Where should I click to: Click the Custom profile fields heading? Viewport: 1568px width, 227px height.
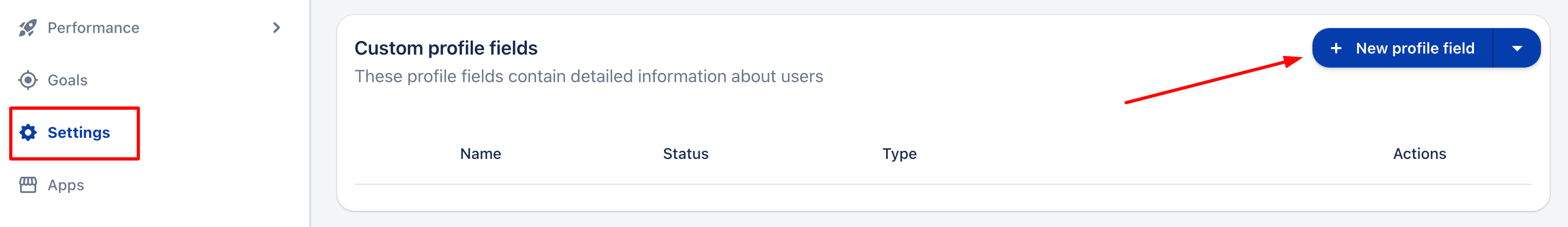[x=446, y=48]
